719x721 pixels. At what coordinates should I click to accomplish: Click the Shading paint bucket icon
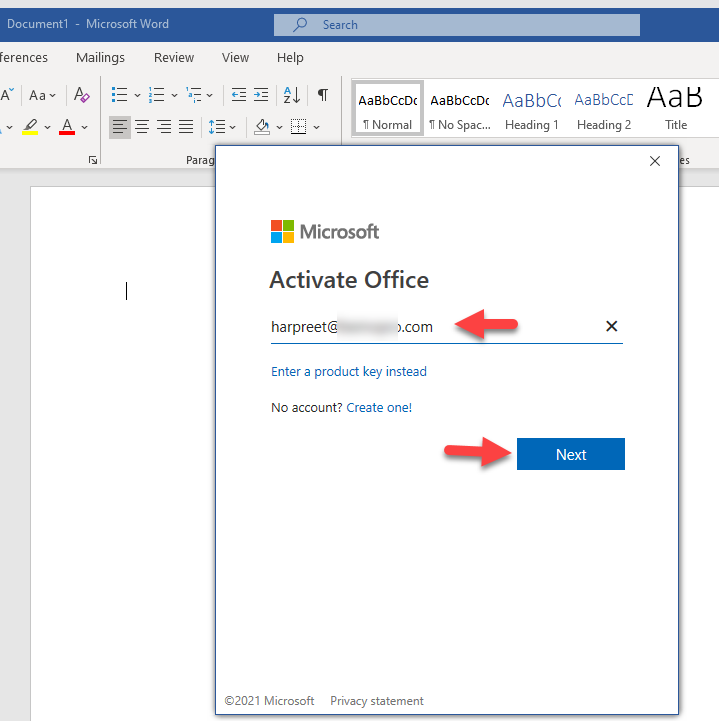262,126
